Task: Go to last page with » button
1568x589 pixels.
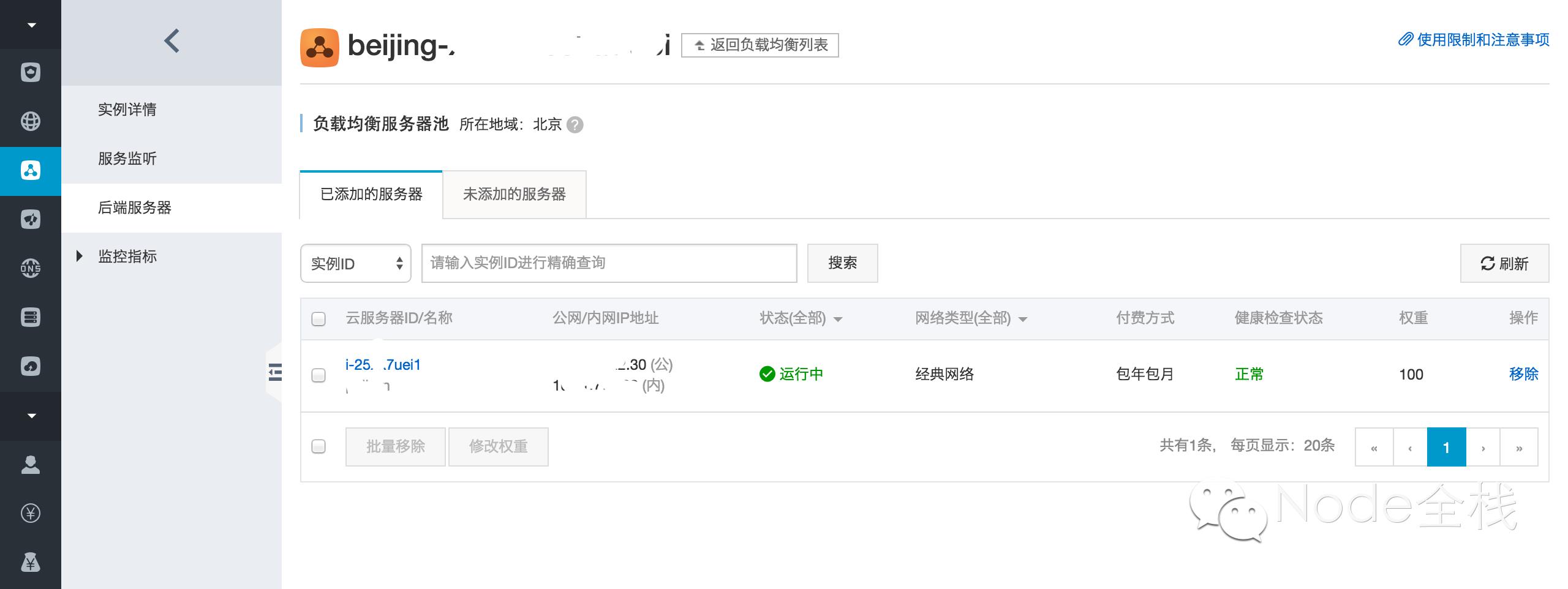Action: pyautogui.click(x=1519, y=448)
